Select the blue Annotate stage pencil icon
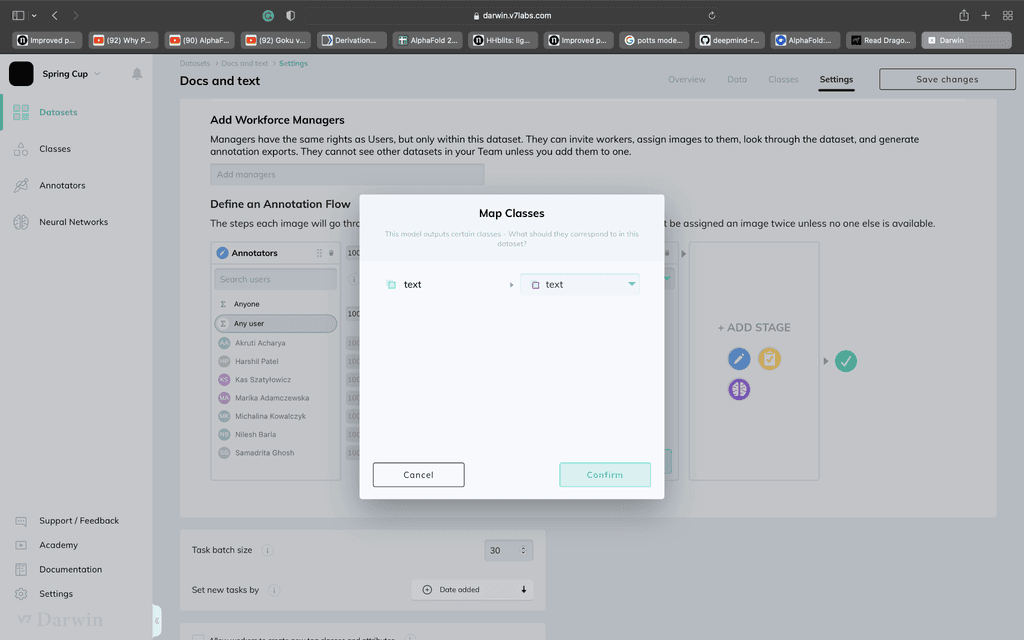Viewport: 1024px width, 640px height. (x=739, y=359)
